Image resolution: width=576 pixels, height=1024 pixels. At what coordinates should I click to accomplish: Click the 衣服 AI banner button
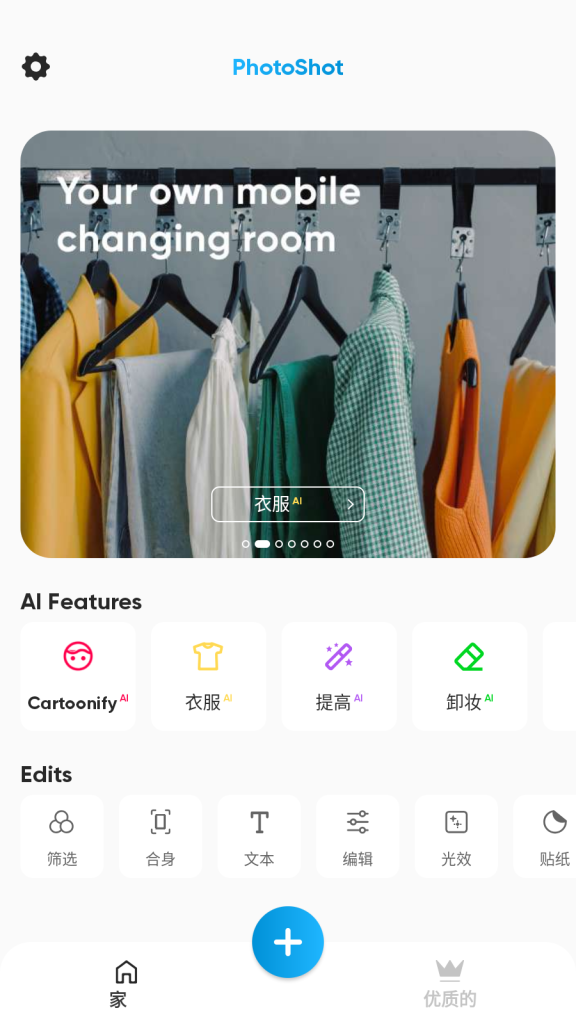tap(288, 504)
